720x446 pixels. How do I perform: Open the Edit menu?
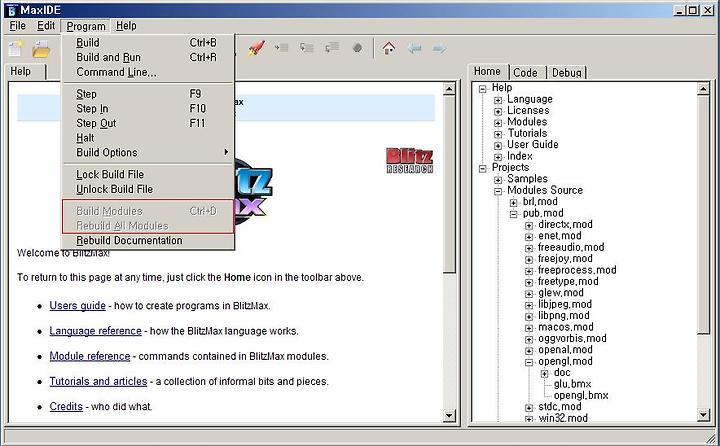click(x=46, y=26)
